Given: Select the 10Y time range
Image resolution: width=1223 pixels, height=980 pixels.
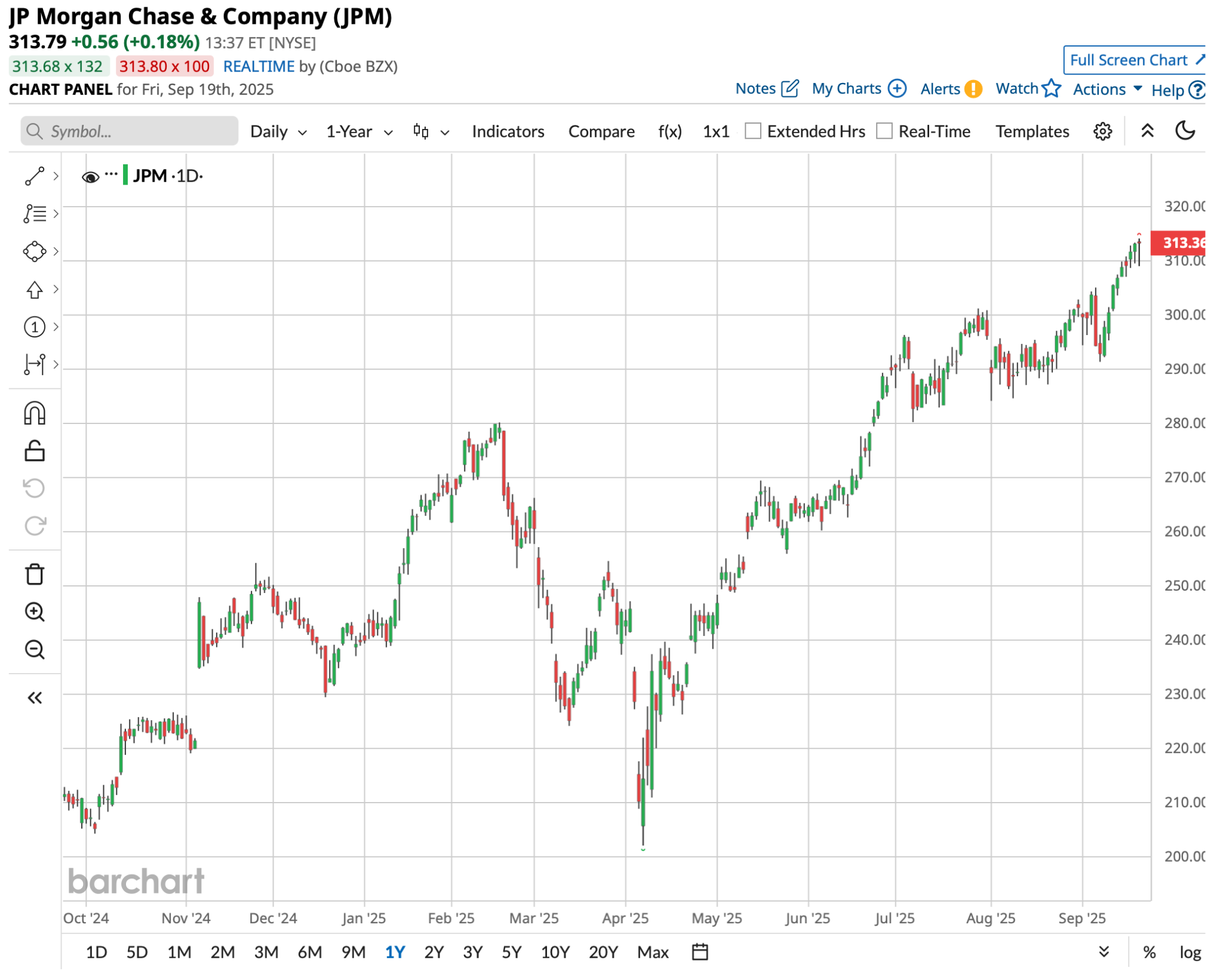Looking at the screenshot, I should [555, 952].
